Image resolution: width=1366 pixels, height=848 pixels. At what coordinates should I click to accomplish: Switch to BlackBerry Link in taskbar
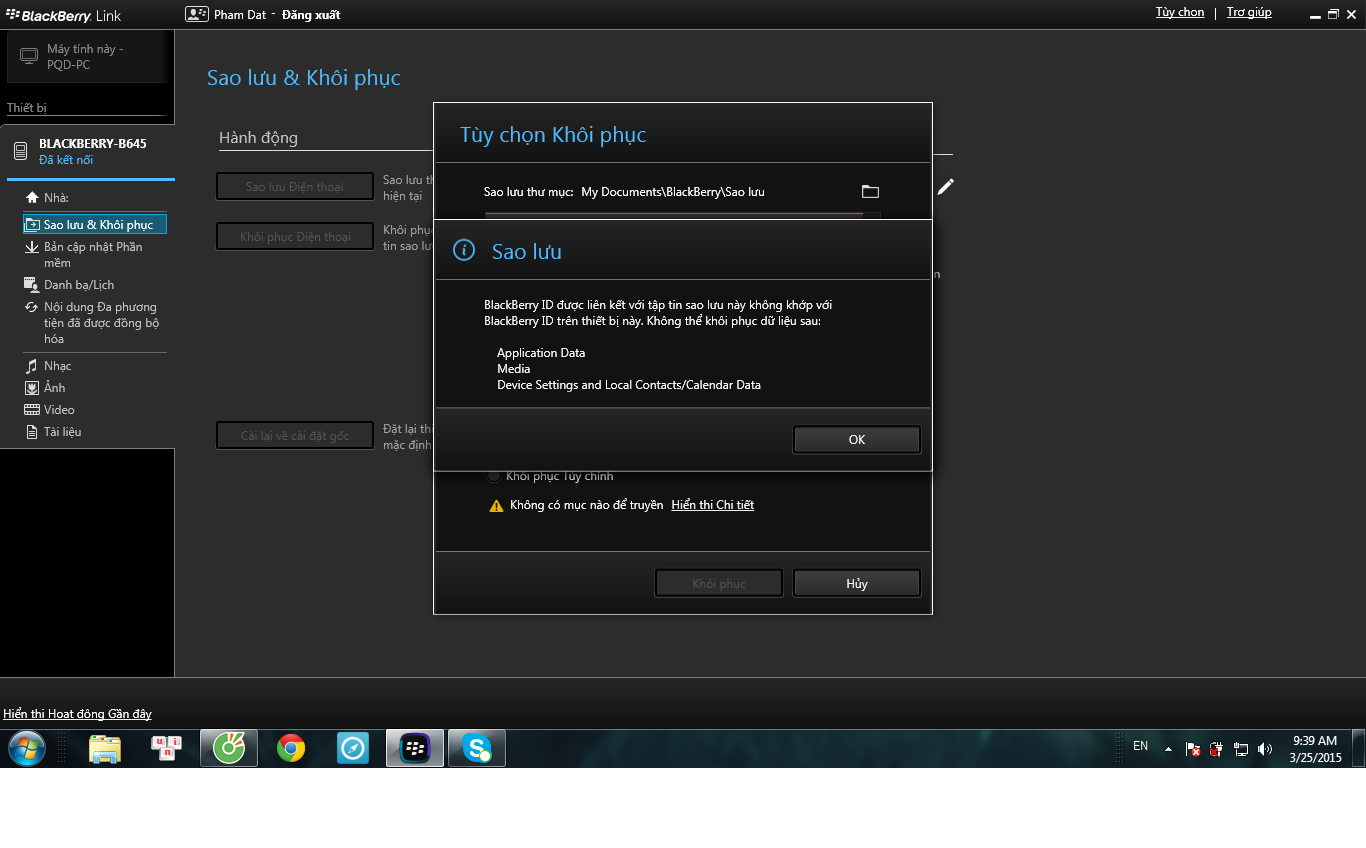(415, 748)
